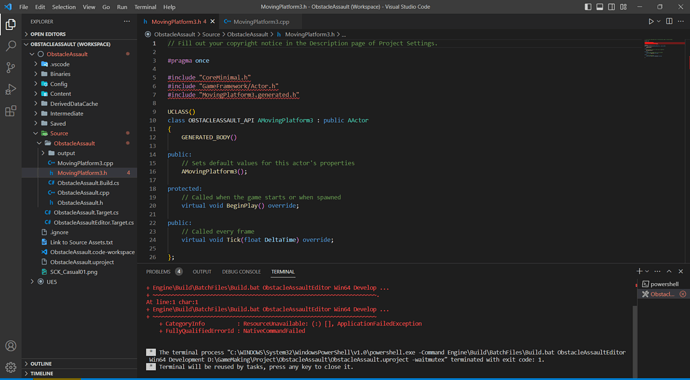690x380 pixels.
Task: Toggle Primary Side Bar layout icon
Action: 588,7
